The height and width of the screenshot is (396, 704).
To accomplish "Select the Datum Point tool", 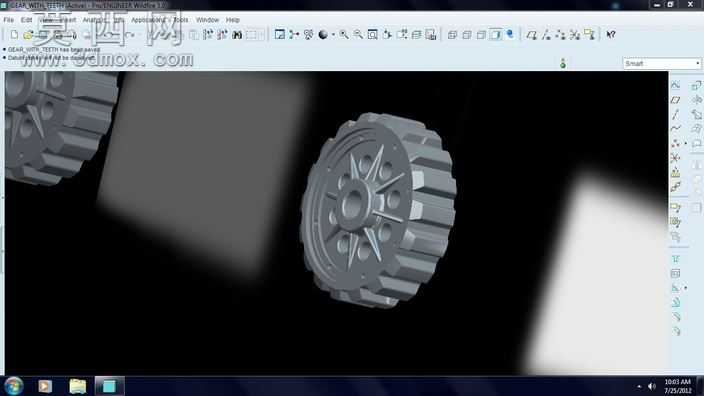I will tap(675, 144).
